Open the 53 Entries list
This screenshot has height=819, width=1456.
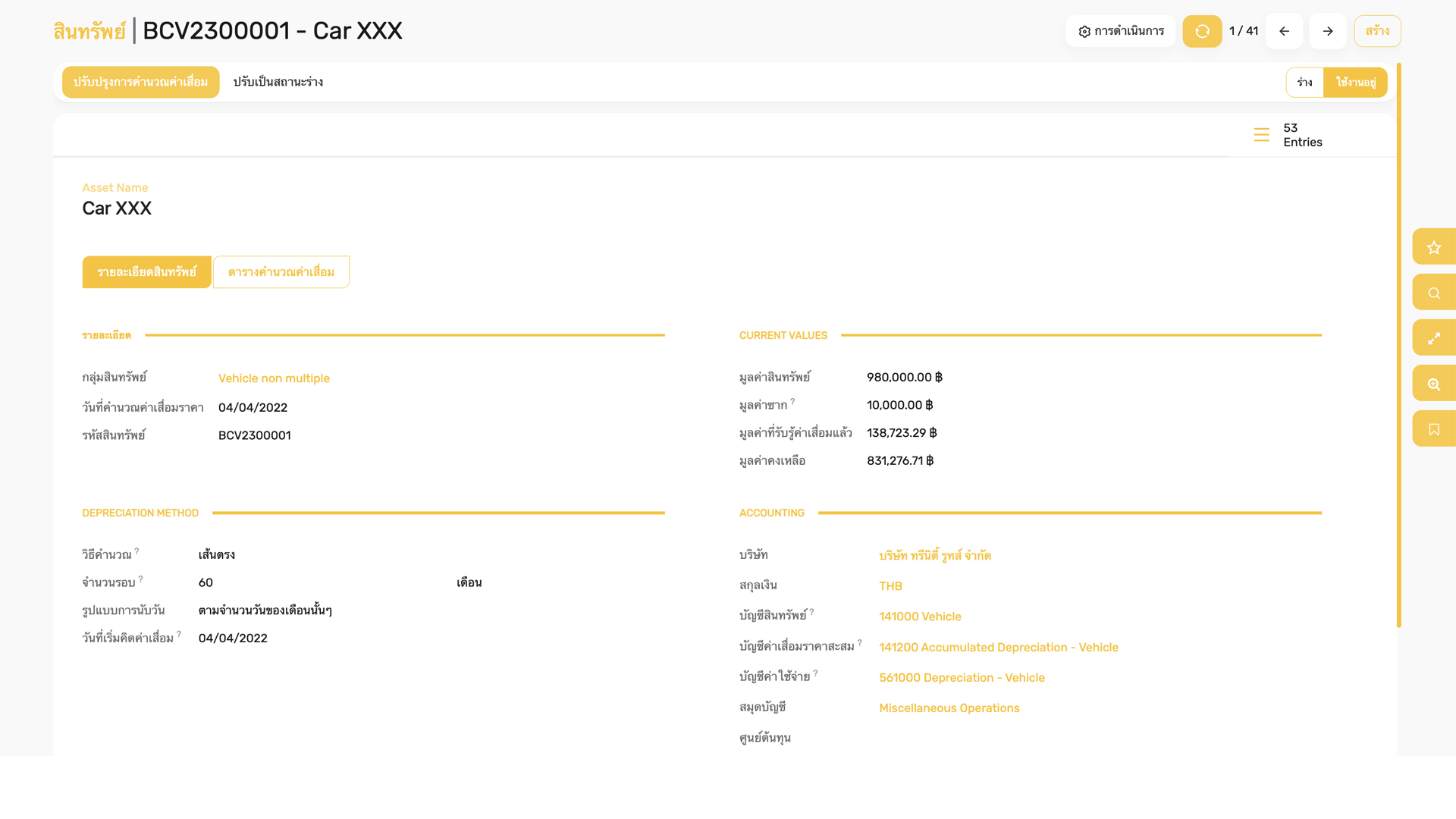(1288, 135)
